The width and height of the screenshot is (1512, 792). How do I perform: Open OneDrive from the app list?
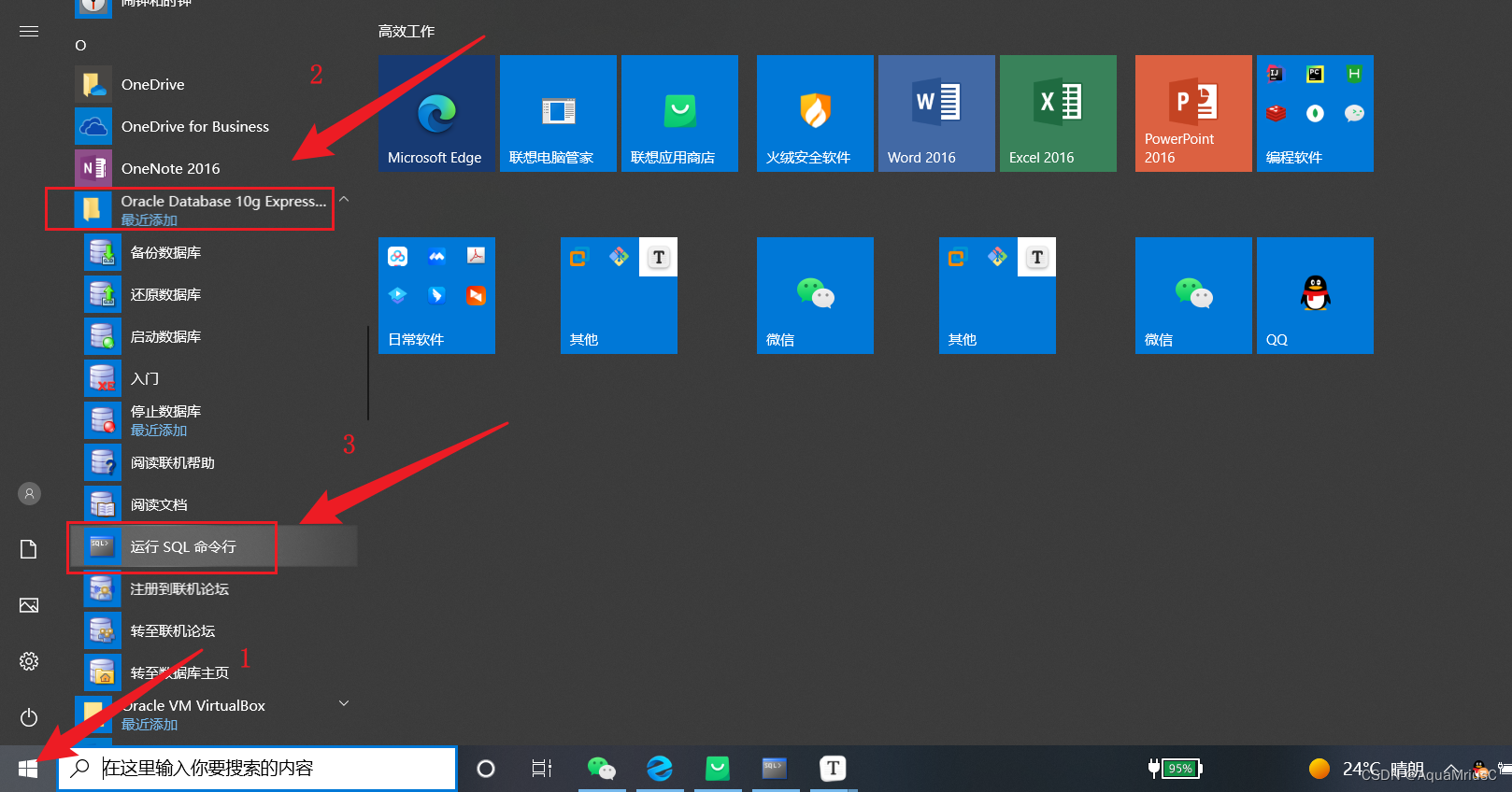(x=213, y=84)
